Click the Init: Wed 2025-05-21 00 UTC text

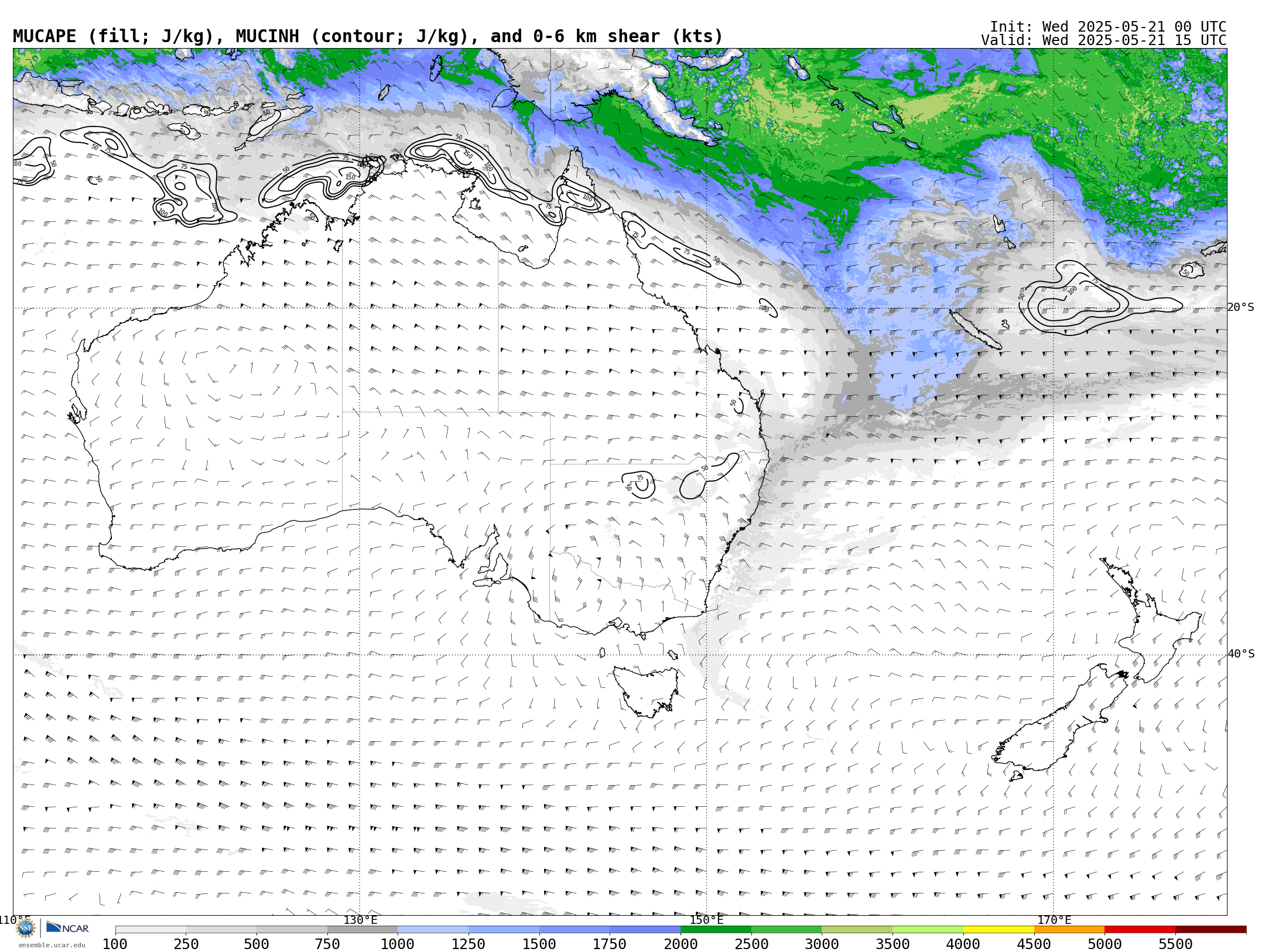[x=1108, y=27]
